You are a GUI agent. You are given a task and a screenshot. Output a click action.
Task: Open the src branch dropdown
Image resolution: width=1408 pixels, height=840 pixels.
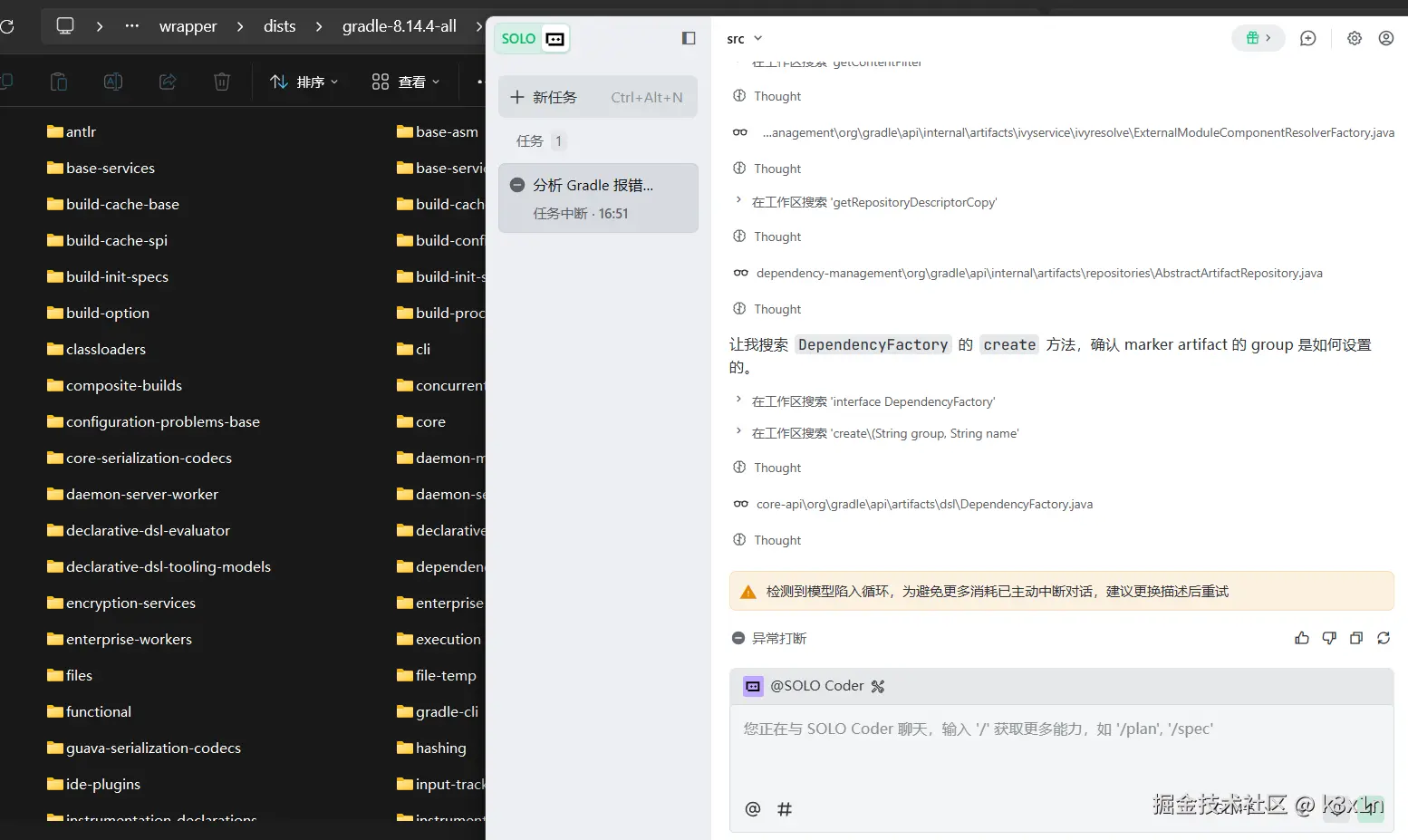[743, 38]
